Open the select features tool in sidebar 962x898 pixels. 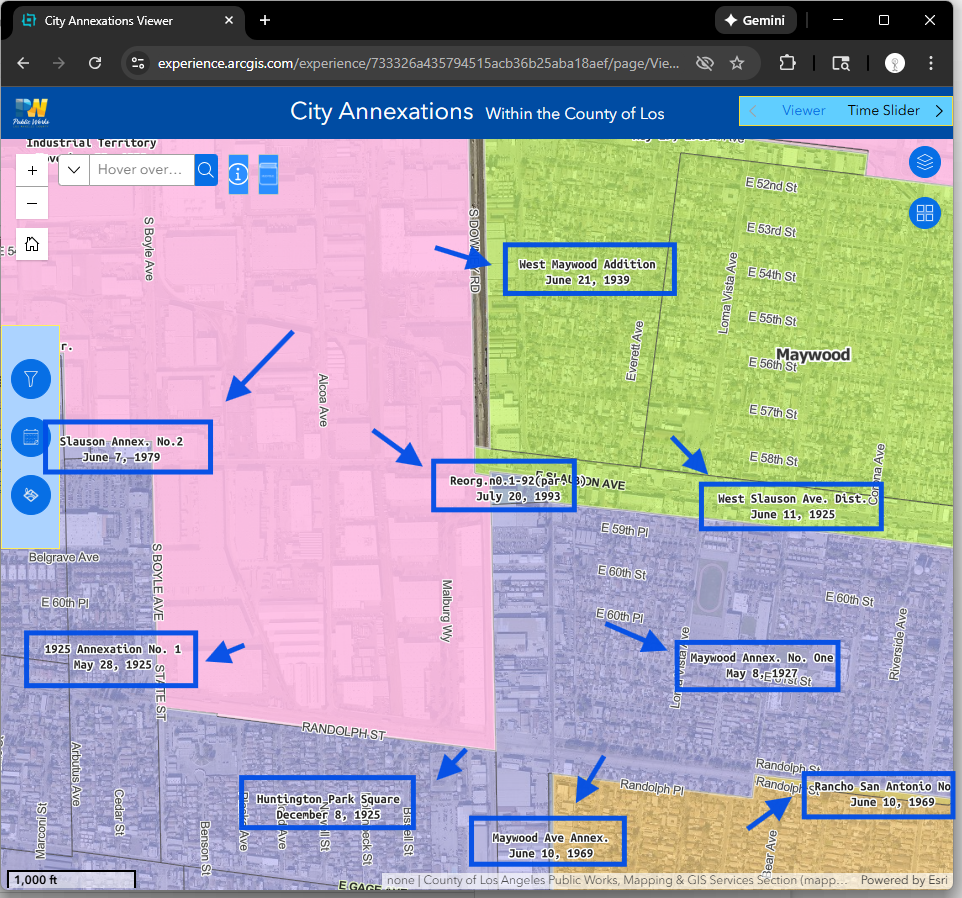point(31,495)
